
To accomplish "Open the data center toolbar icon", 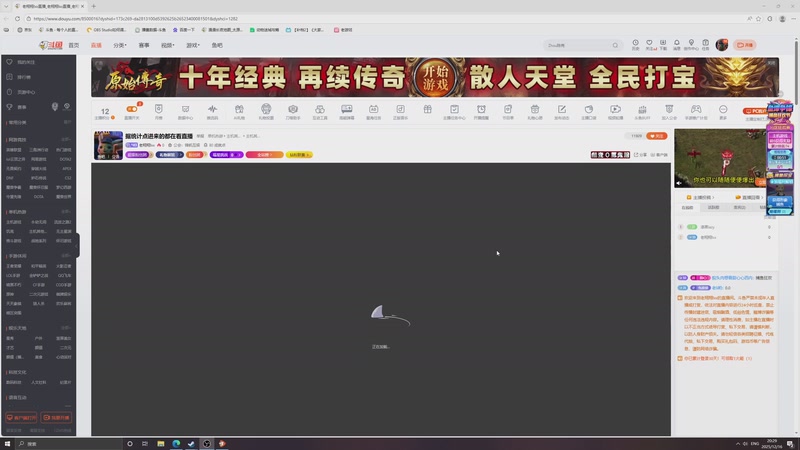I will (x=185, y=109).
